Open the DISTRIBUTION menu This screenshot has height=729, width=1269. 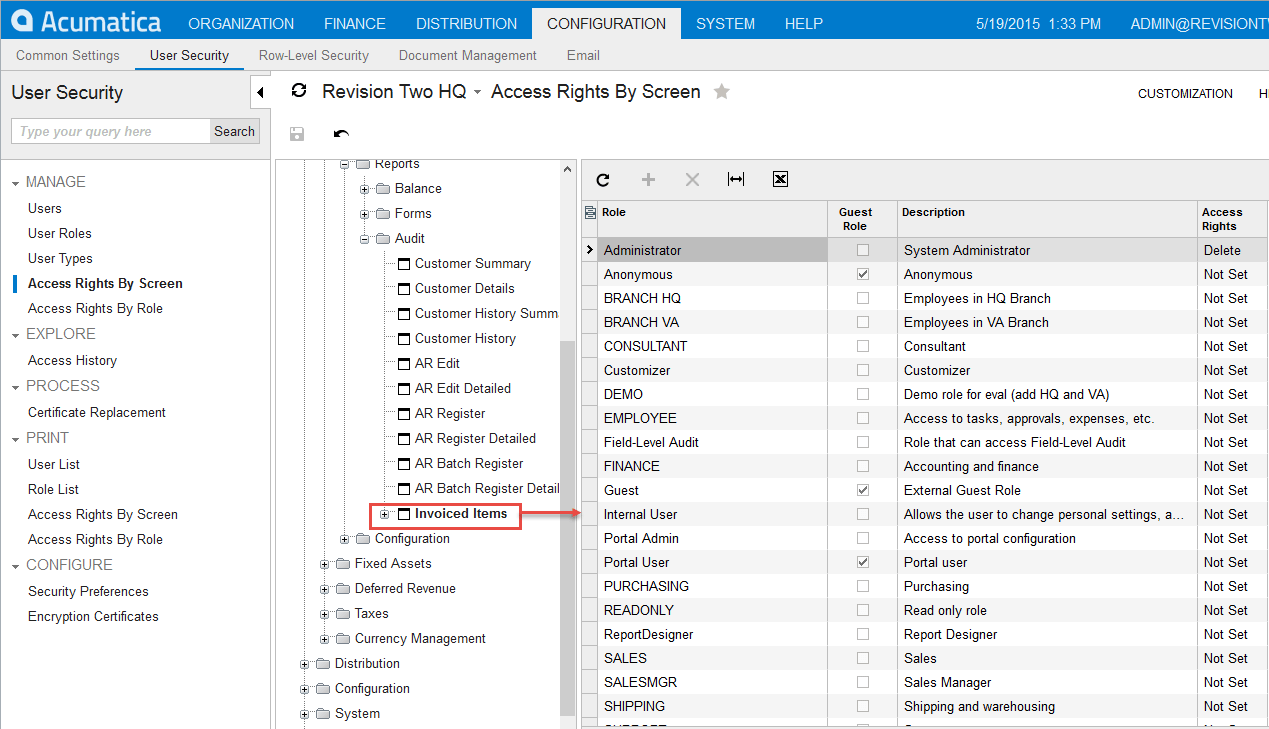pos(467,23)
